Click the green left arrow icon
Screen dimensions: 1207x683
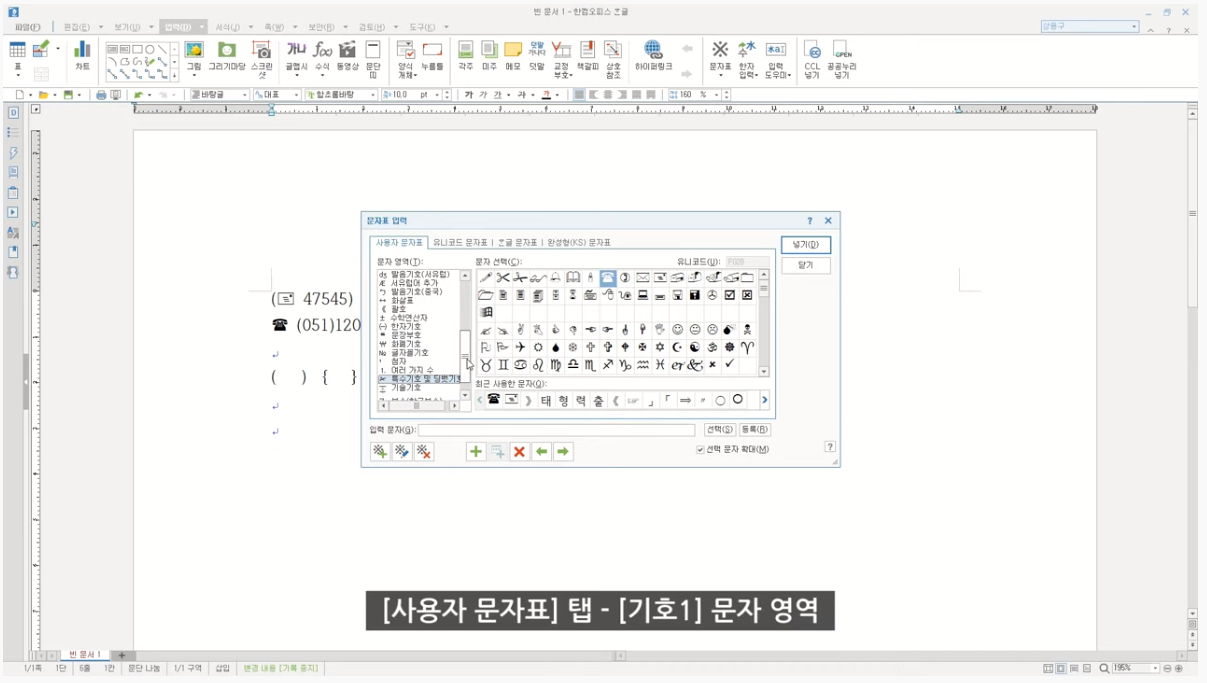[x=541, y=452]
